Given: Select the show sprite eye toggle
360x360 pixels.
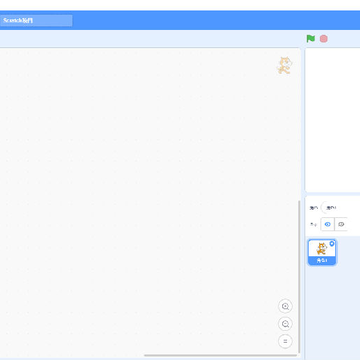Looking at the screenshot, I should tap(327, 224).
